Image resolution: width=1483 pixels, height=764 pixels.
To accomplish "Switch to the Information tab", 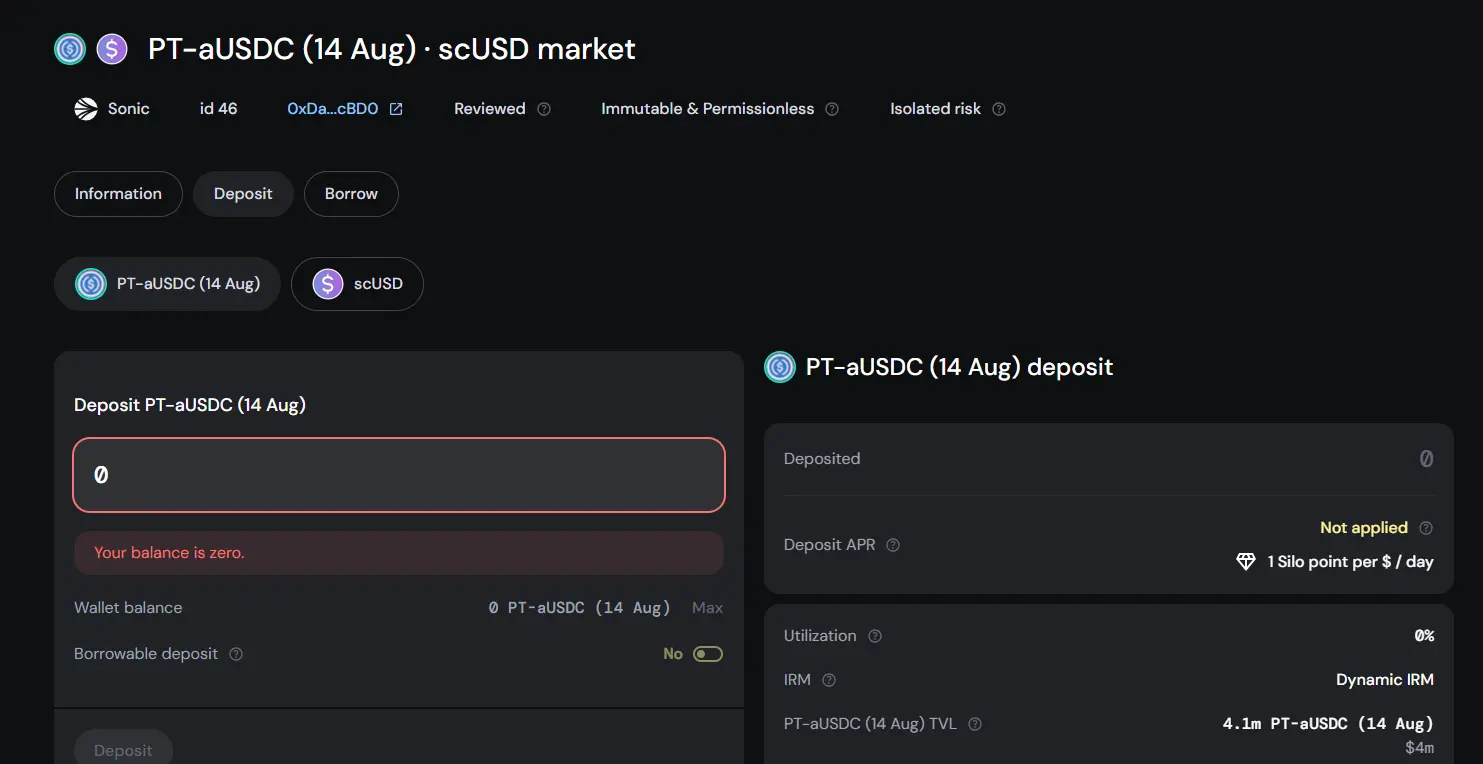I will click(118, 194).
